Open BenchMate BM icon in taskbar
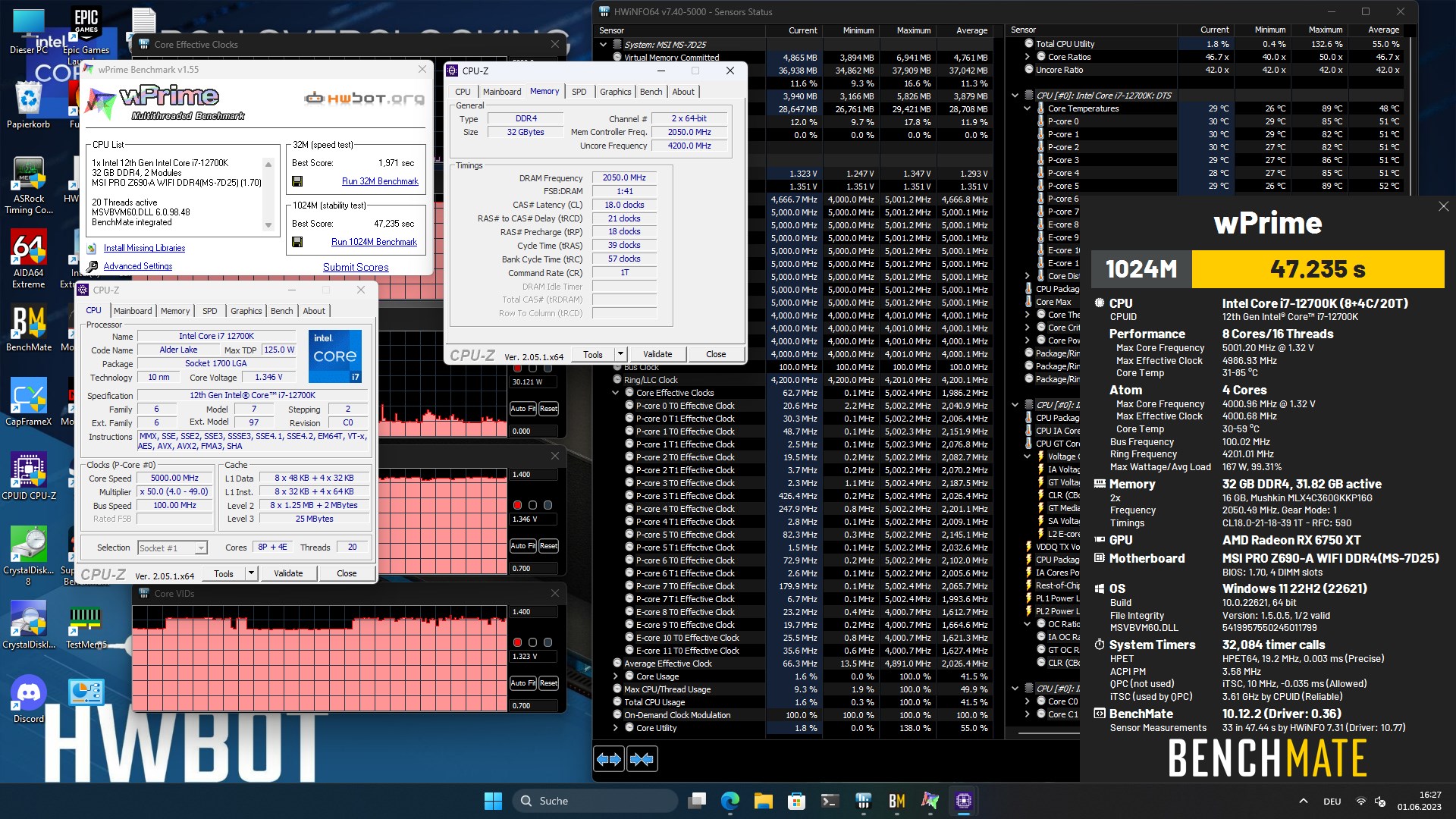Image resolution: width=1456 pixels, height=819 pixels. [896, 801]
